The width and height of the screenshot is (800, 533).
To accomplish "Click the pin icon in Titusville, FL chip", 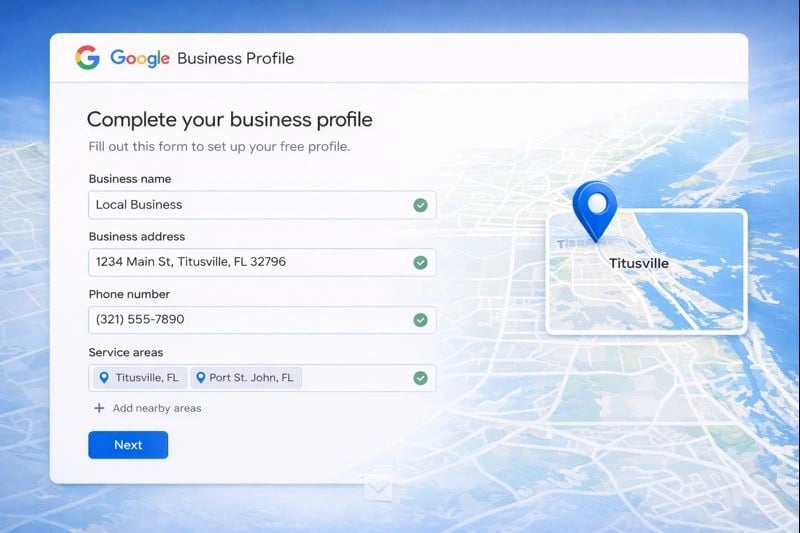I will (104, 378).
